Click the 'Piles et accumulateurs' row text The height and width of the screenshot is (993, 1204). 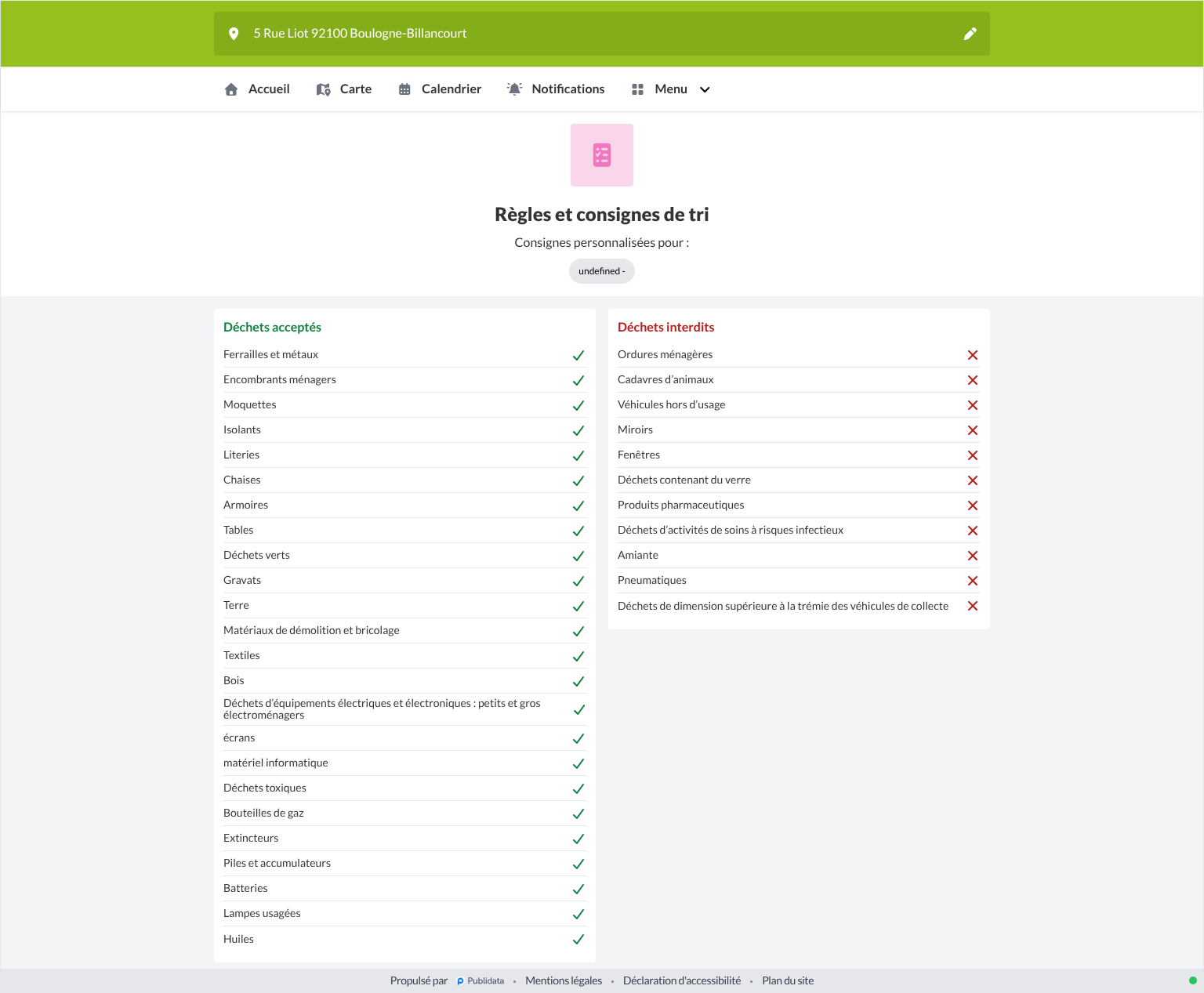pyautogui.click(x=277, y=863)
